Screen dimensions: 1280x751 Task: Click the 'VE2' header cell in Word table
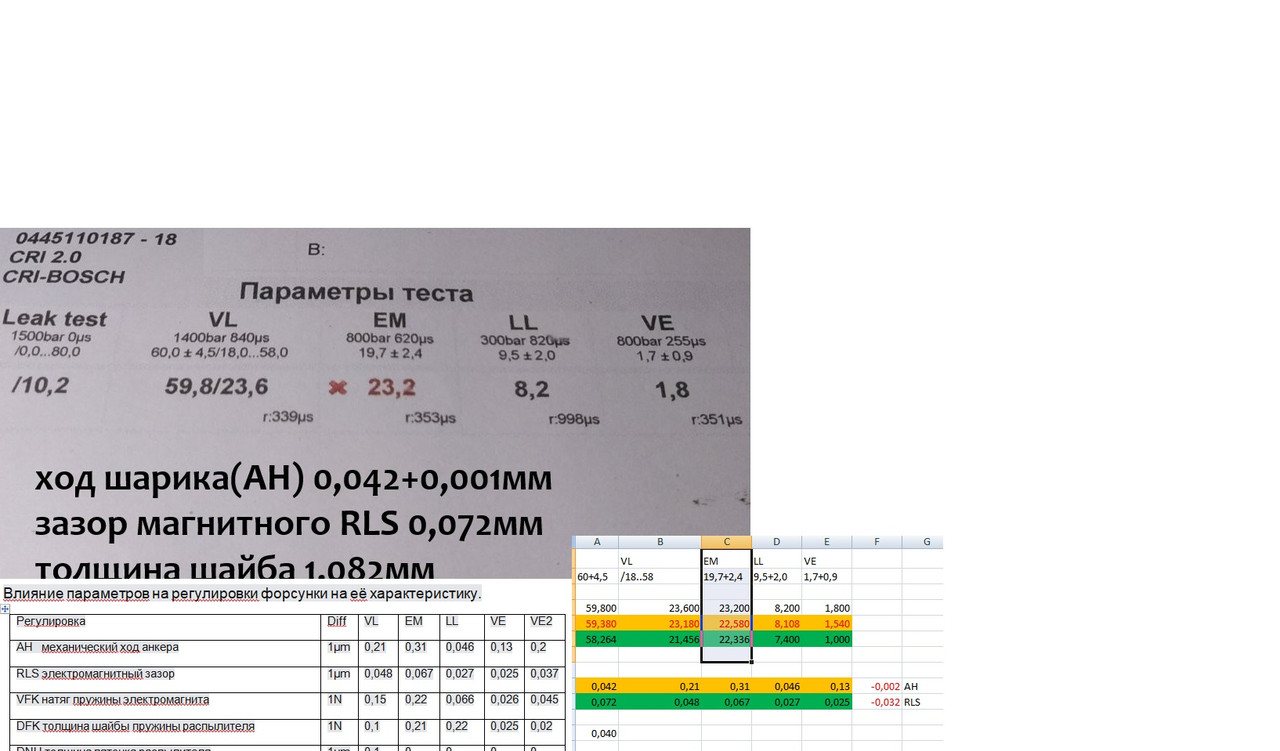coord(545,626)
